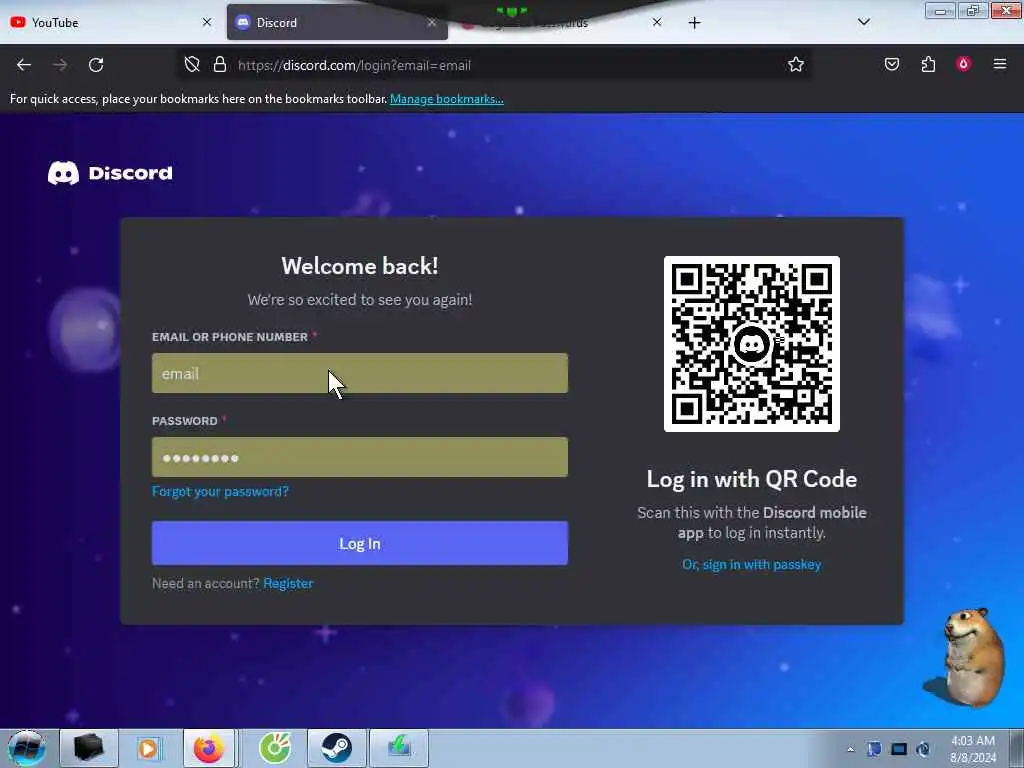Choose Or, sign in with passkey

click(752, 564)
